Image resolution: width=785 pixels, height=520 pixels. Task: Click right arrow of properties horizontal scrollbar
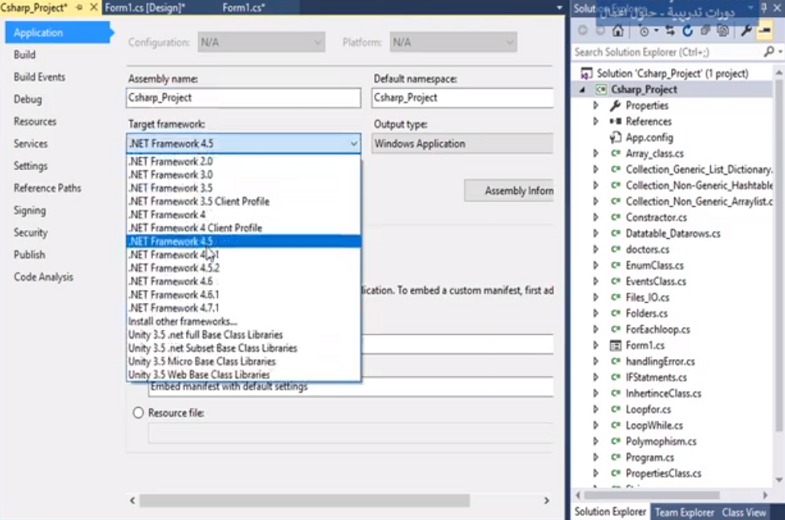coord(547,500)
